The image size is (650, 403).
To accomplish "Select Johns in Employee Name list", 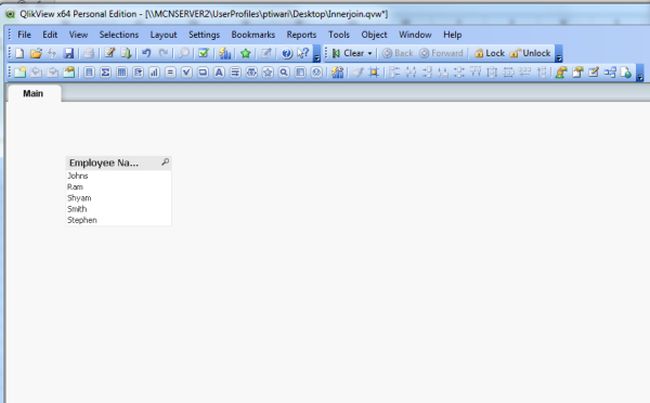I will [119, 176].
